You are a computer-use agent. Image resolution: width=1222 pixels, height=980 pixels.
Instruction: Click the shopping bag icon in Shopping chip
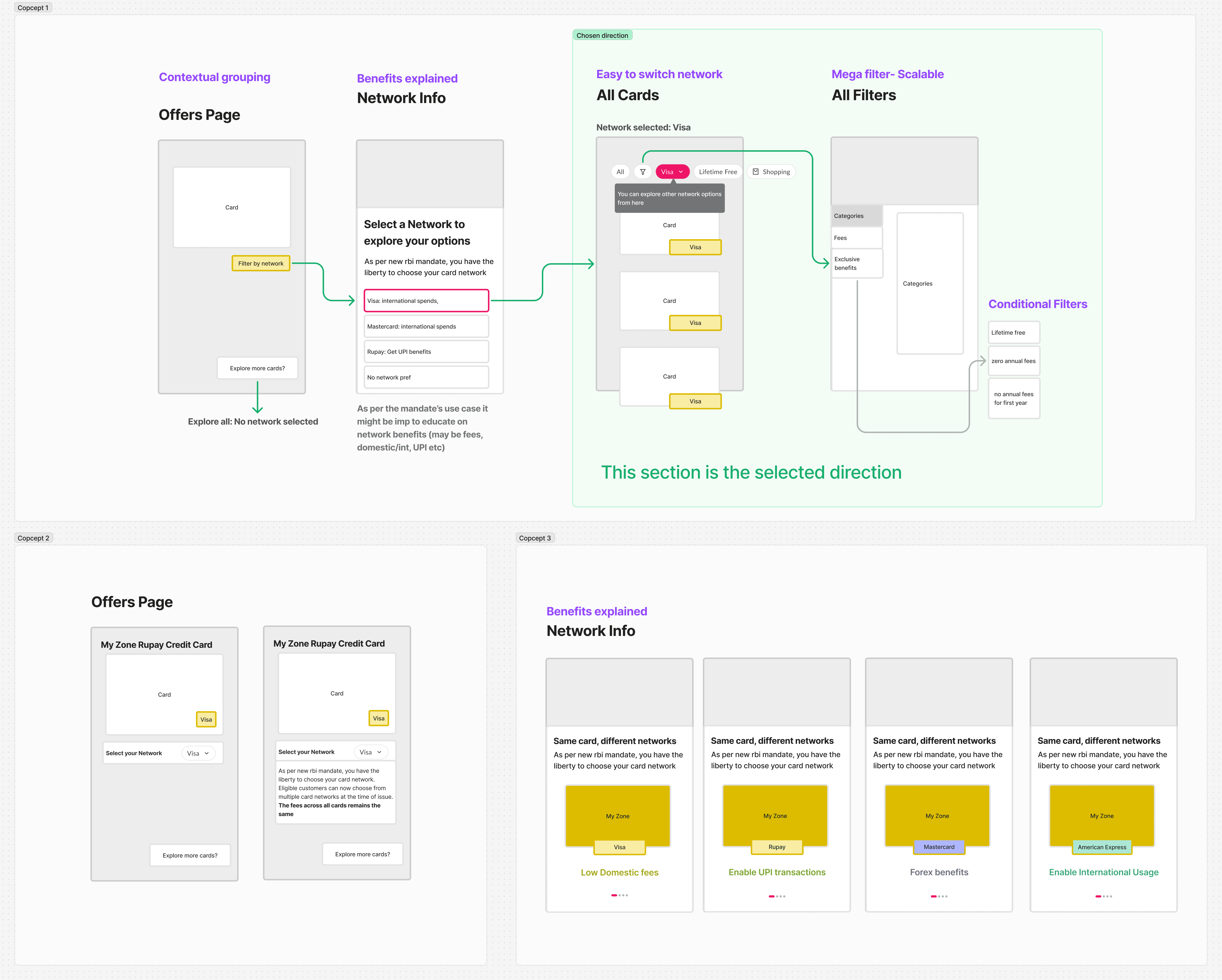(x=755, y=172)
